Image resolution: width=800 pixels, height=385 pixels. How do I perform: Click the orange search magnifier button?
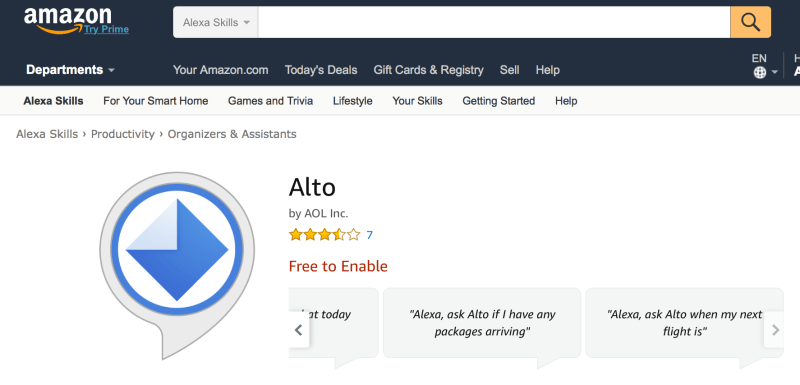pos(751,22)
